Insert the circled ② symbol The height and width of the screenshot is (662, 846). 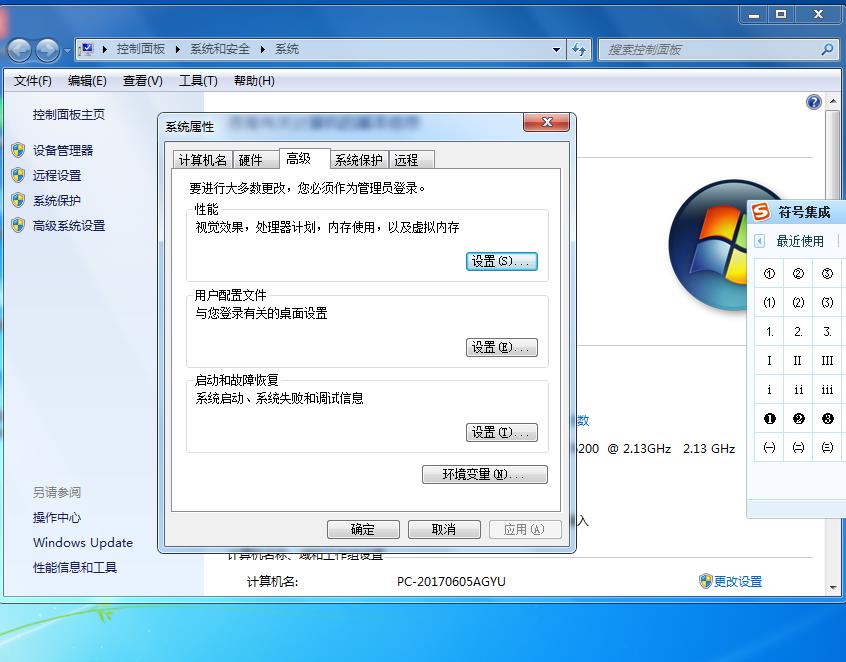799,274
